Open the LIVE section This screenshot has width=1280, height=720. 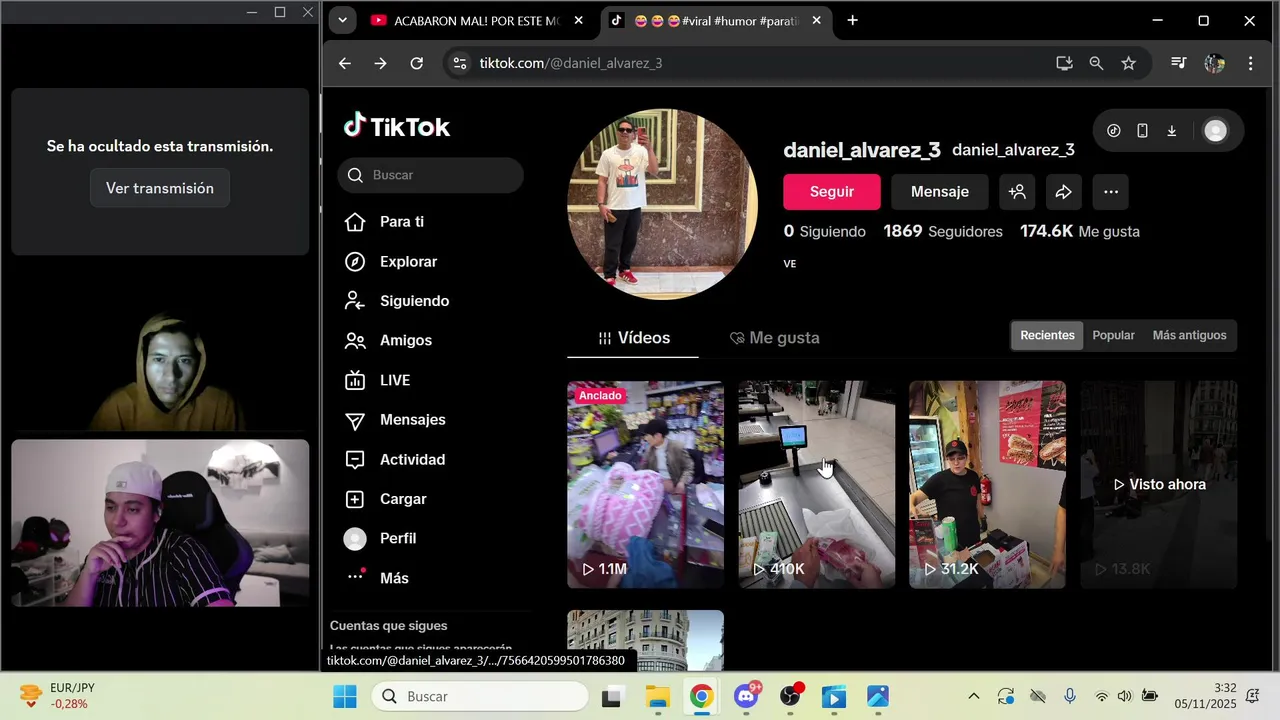click(x=377, y=380)
